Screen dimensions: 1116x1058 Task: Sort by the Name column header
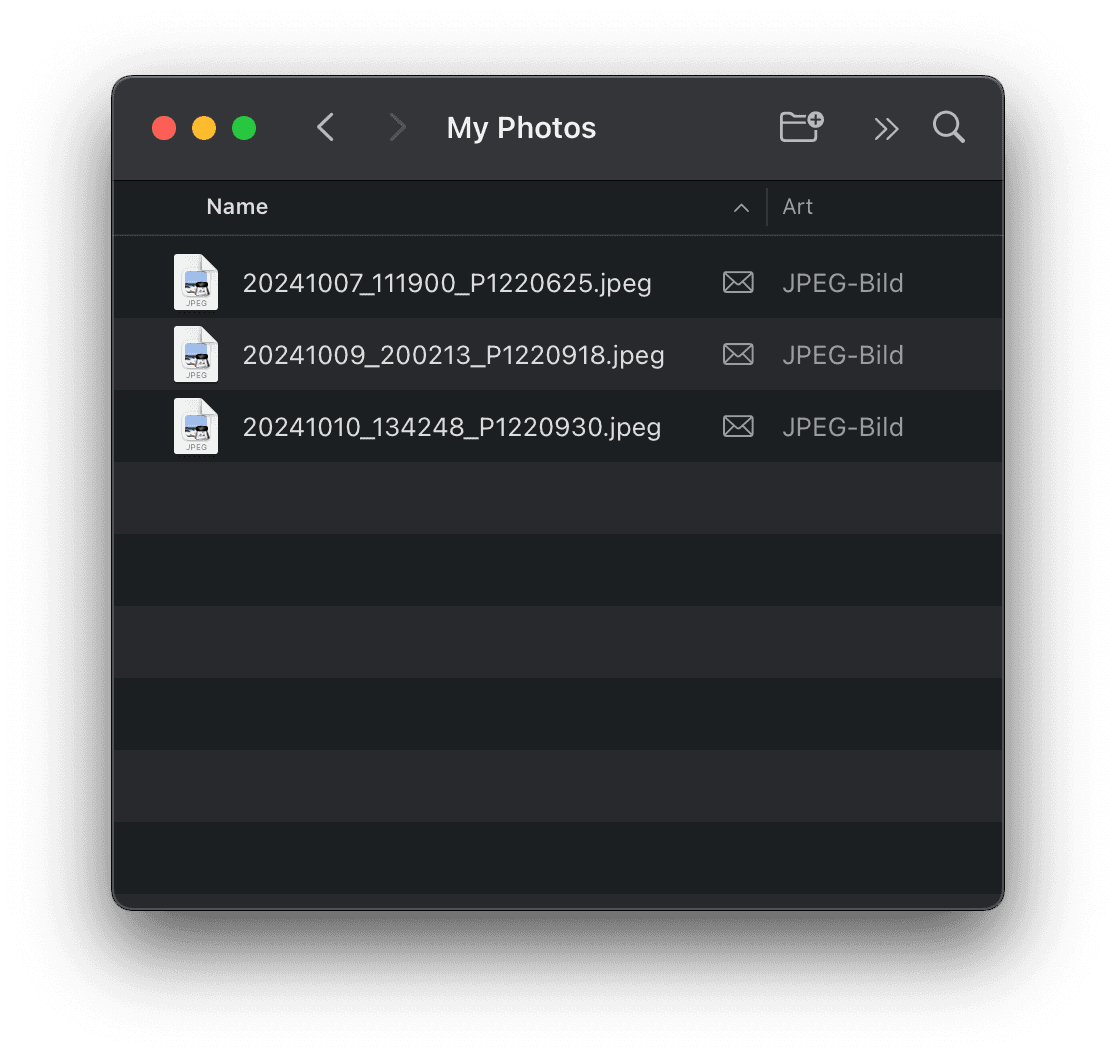point(237,206)
